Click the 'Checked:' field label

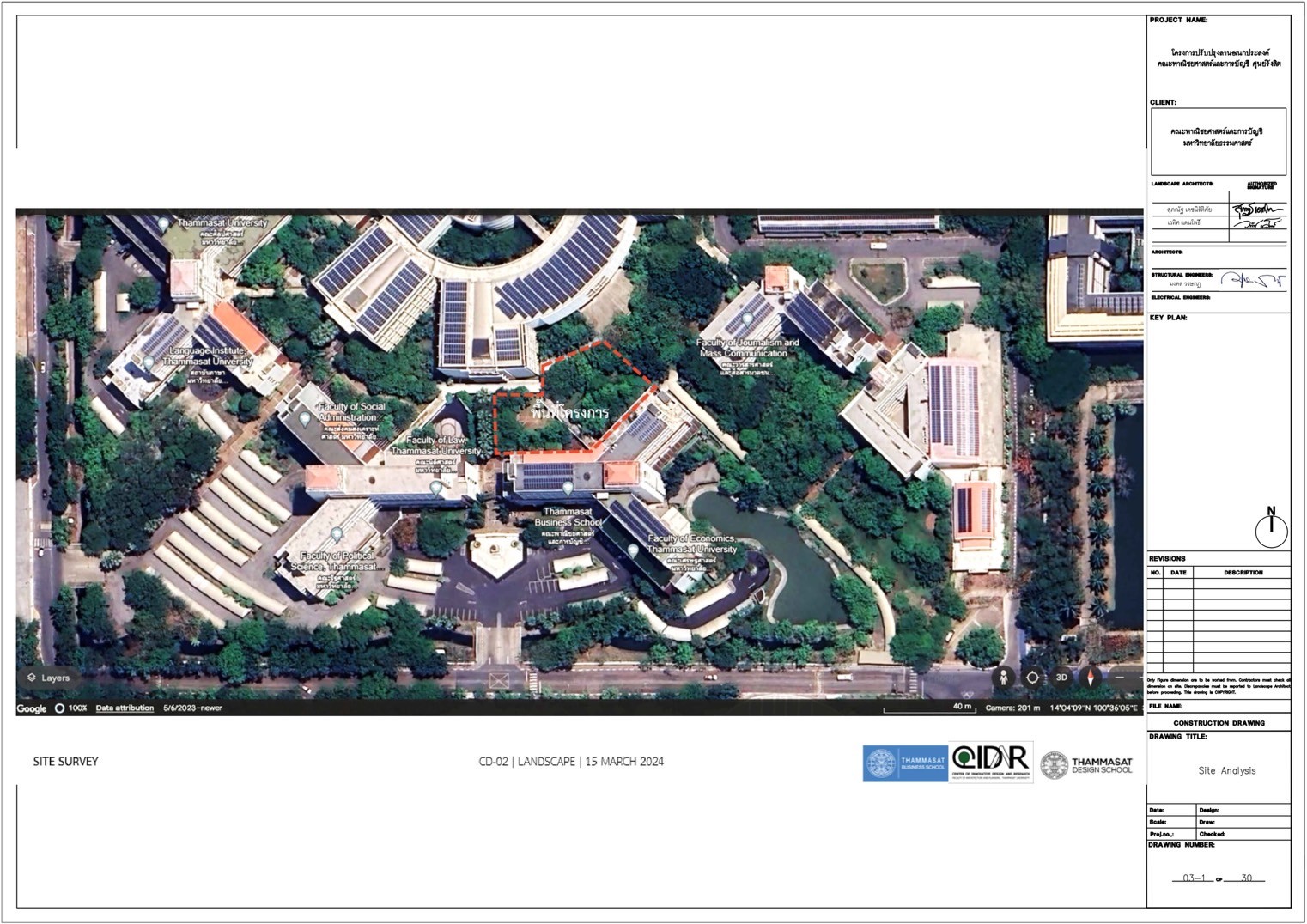[1212, 834]
